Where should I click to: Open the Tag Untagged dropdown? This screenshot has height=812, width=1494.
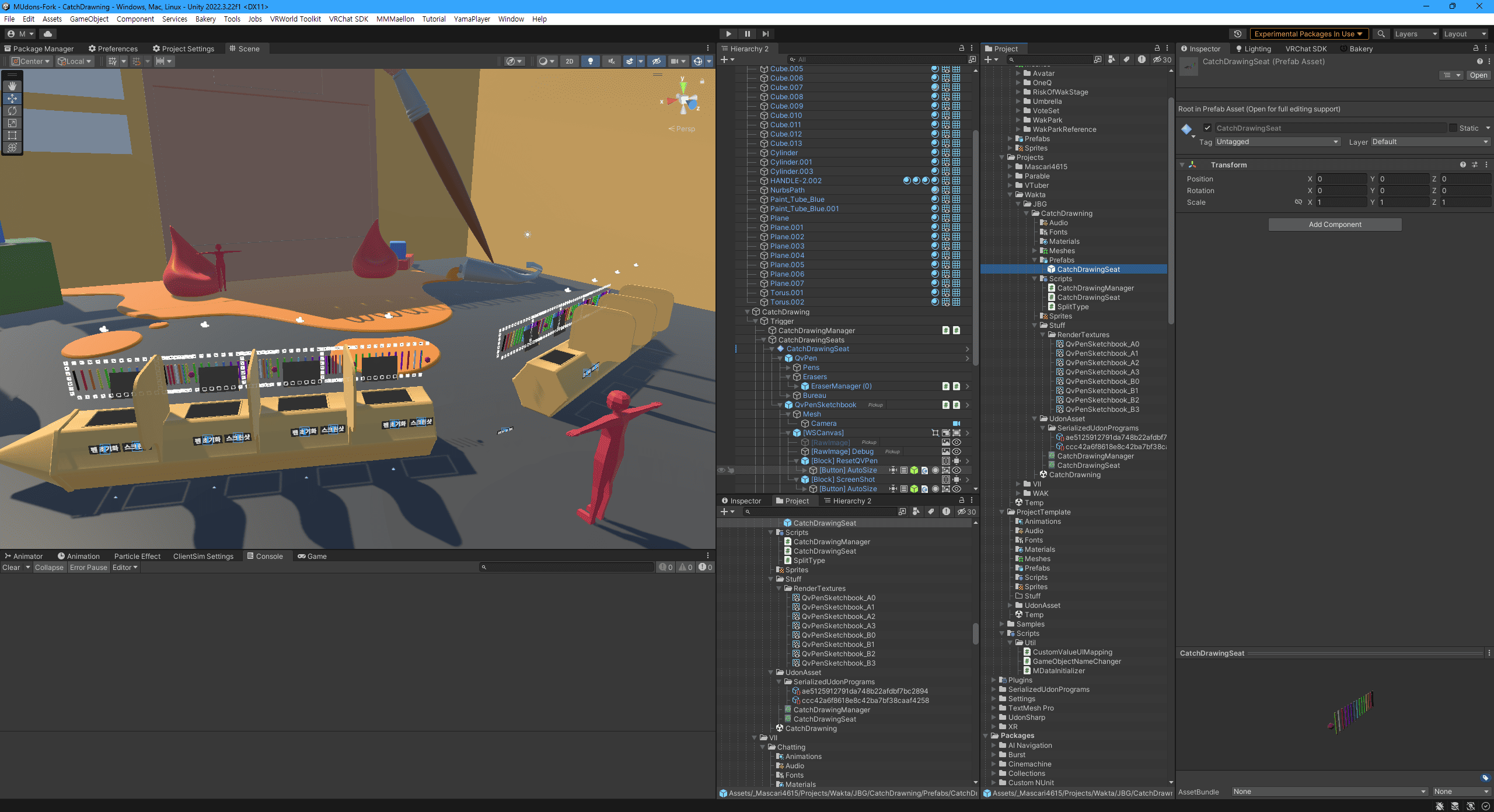click(x=1277, y=142)
